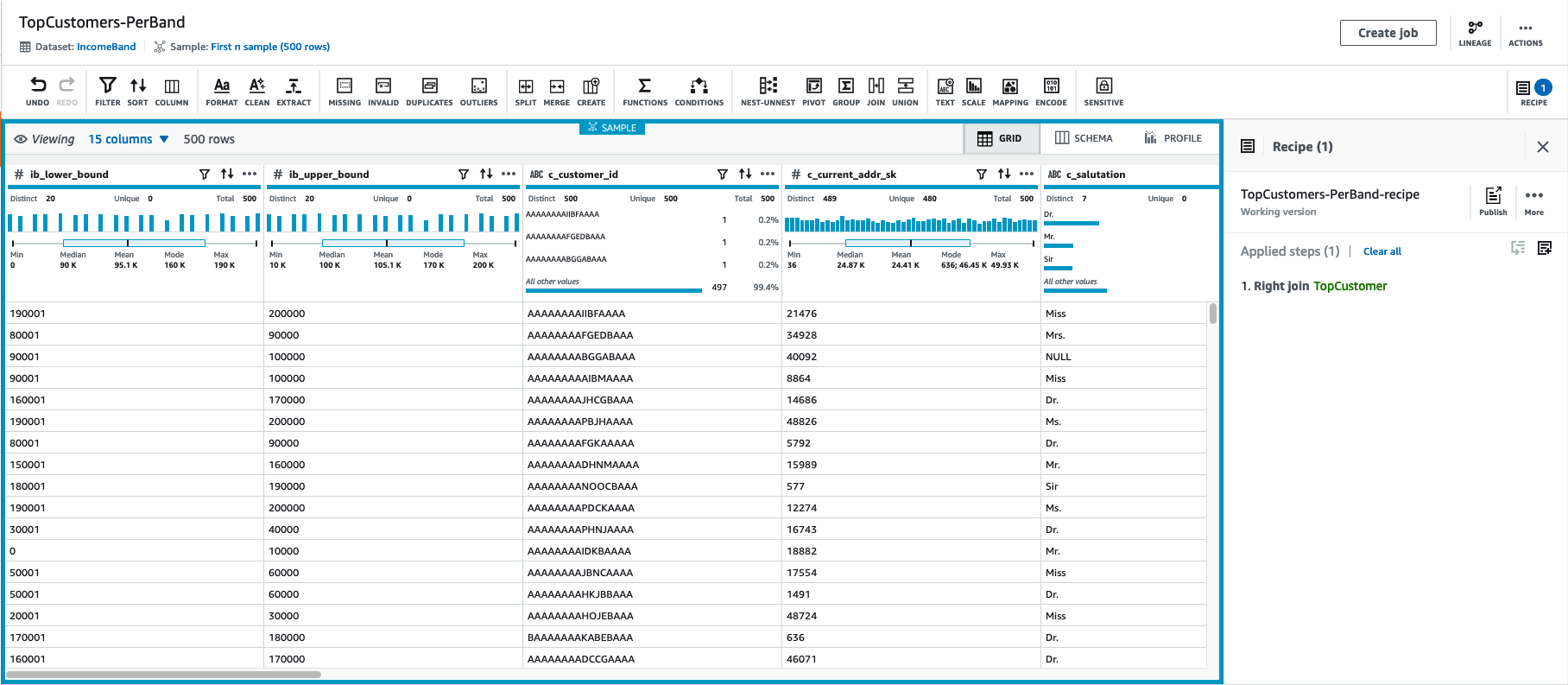Open the Nest-Unnest tool
This screenshot has width=1568, height=685.
click(768, 91)
